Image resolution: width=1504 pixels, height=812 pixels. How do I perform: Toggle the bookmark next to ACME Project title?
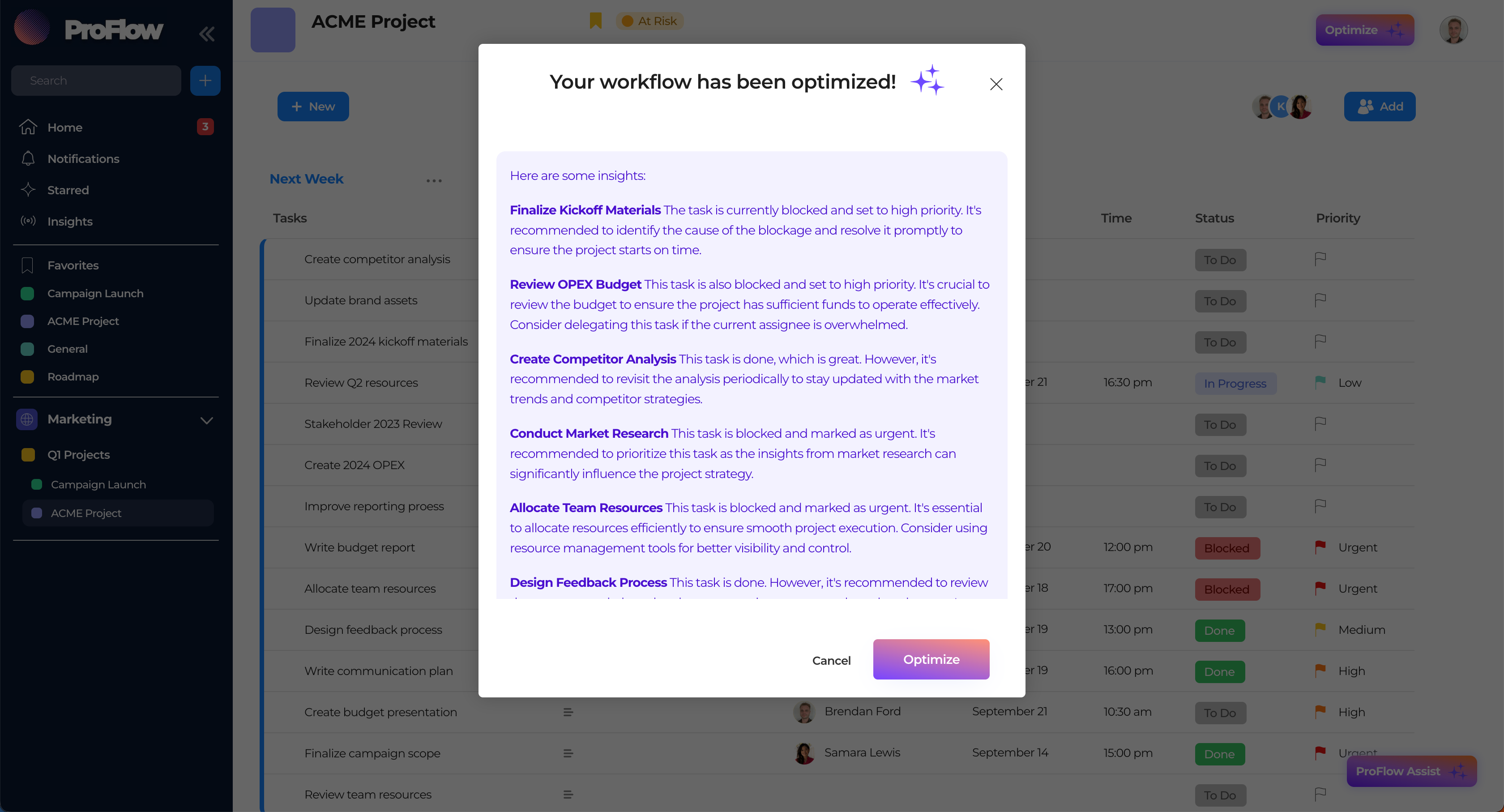coord(594,20)
